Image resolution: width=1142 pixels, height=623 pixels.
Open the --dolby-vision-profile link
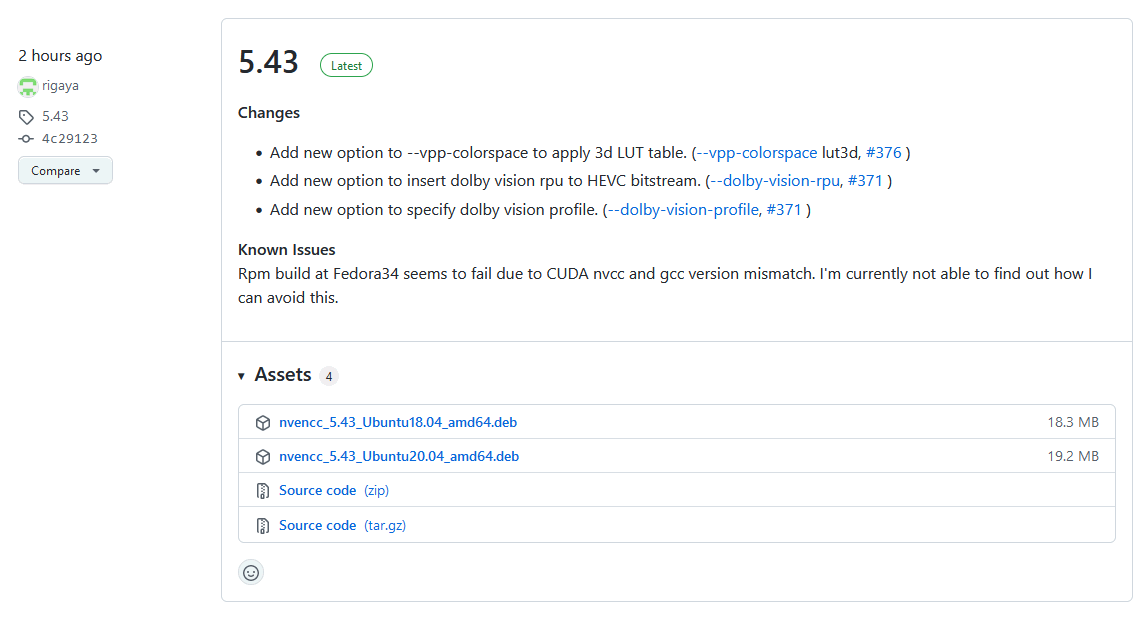[x=684, y=210]
